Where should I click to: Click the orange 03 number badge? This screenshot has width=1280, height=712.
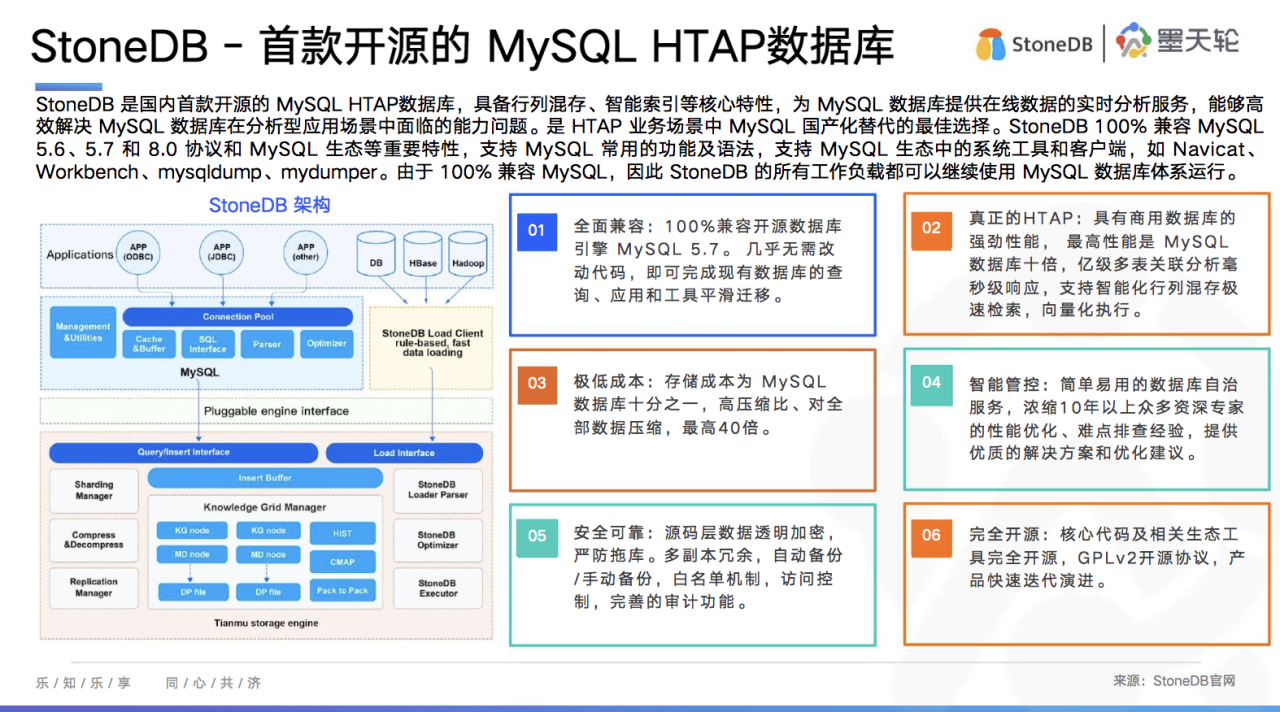coord(537,383)
